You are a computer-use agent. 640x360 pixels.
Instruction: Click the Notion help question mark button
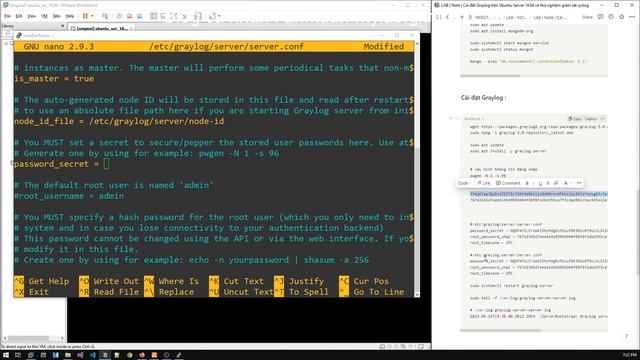(x=627, y=336)
